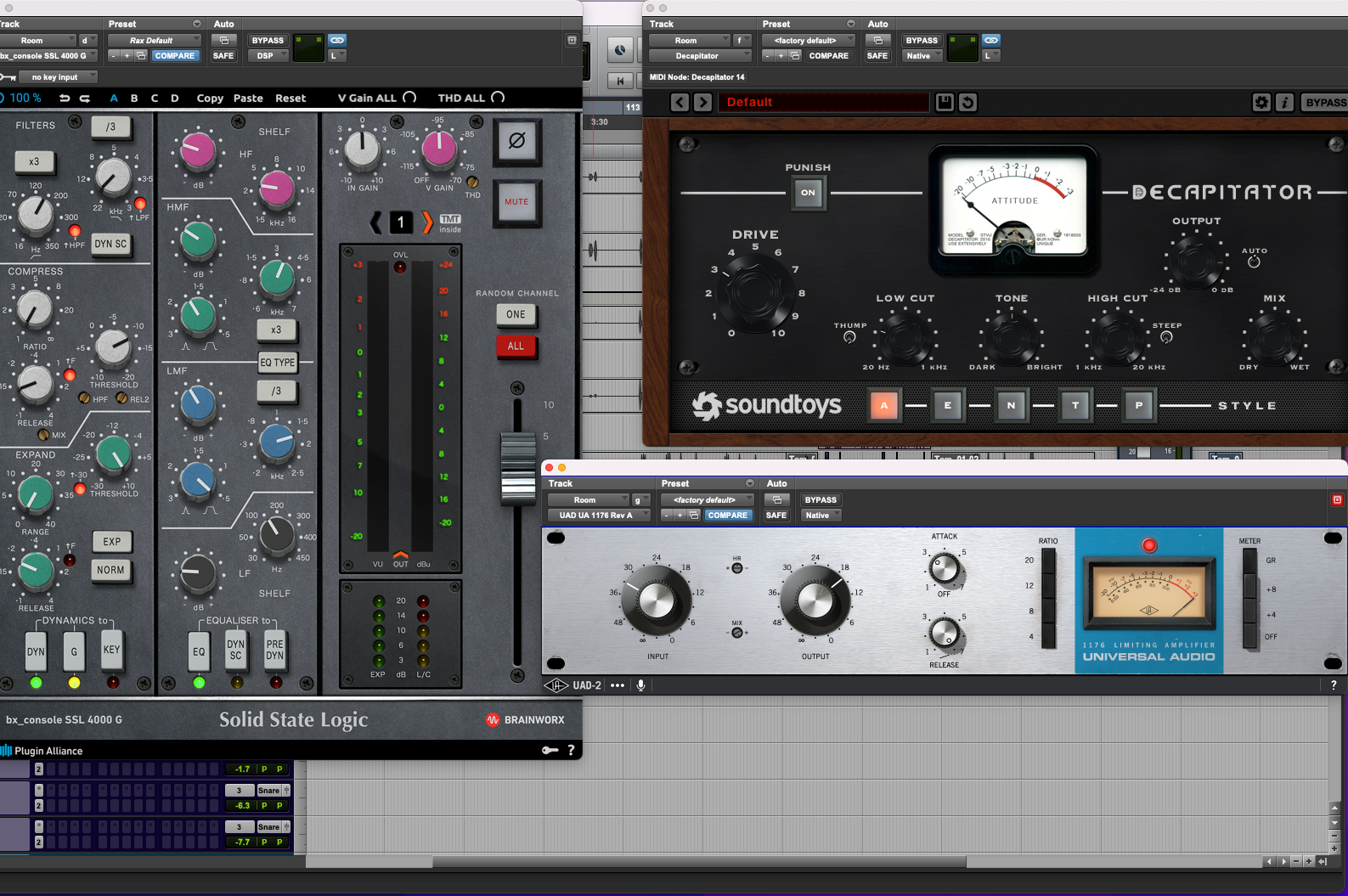Toggle the PUNISH ON switch in Decapitator

(808, 193)
